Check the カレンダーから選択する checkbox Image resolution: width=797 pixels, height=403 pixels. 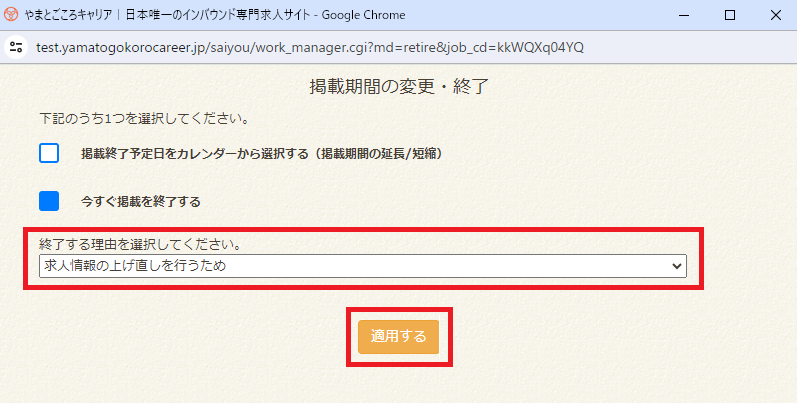click(49, 153)
